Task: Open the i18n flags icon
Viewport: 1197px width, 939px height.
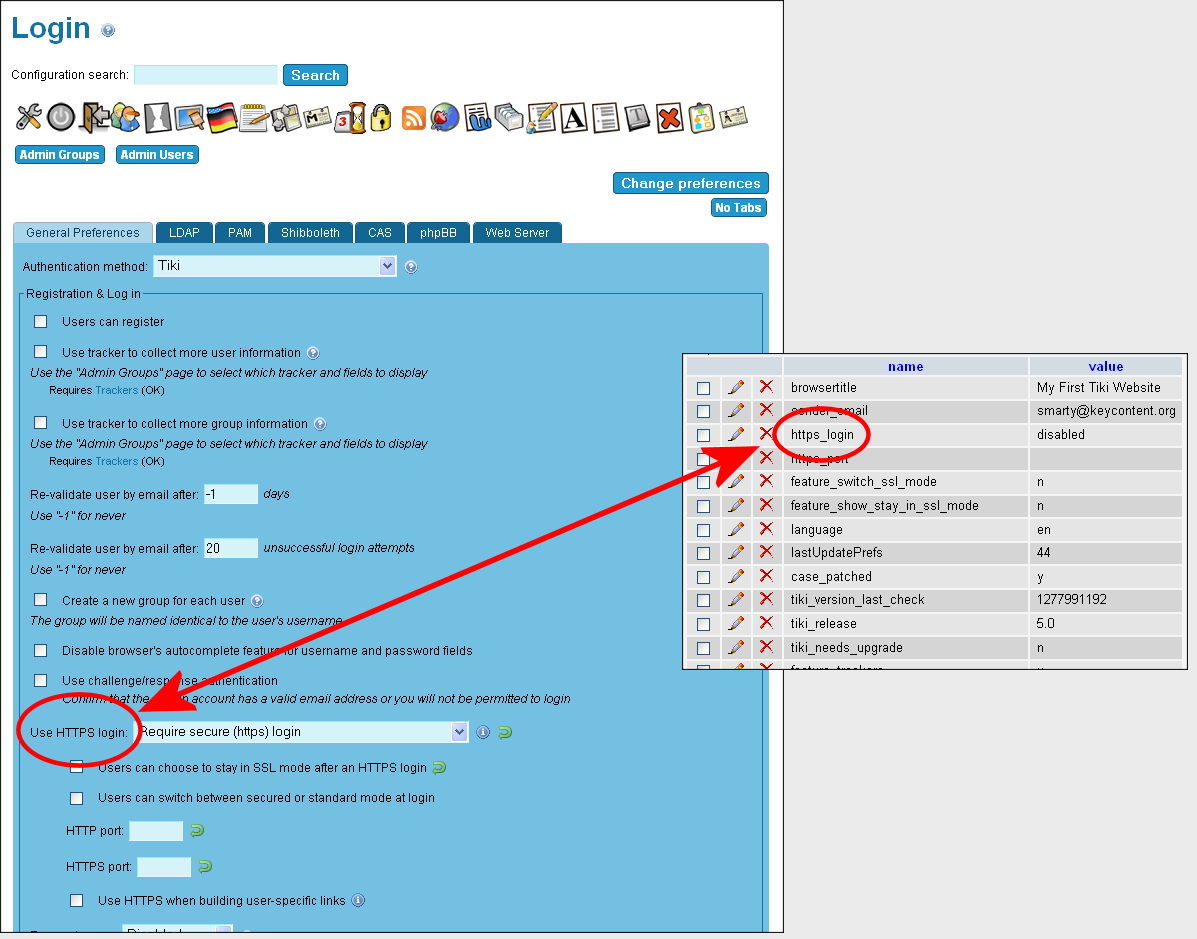Action: coord(222,118)
